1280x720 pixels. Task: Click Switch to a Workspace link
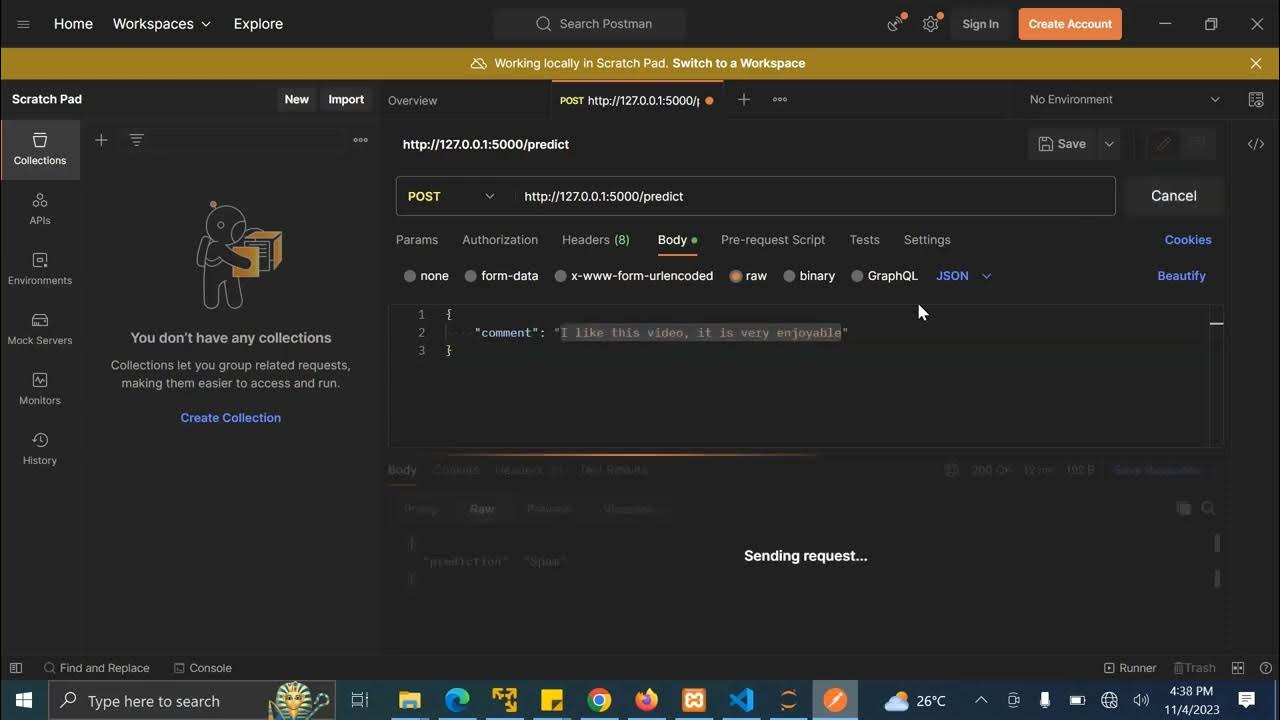coord(739,63)
